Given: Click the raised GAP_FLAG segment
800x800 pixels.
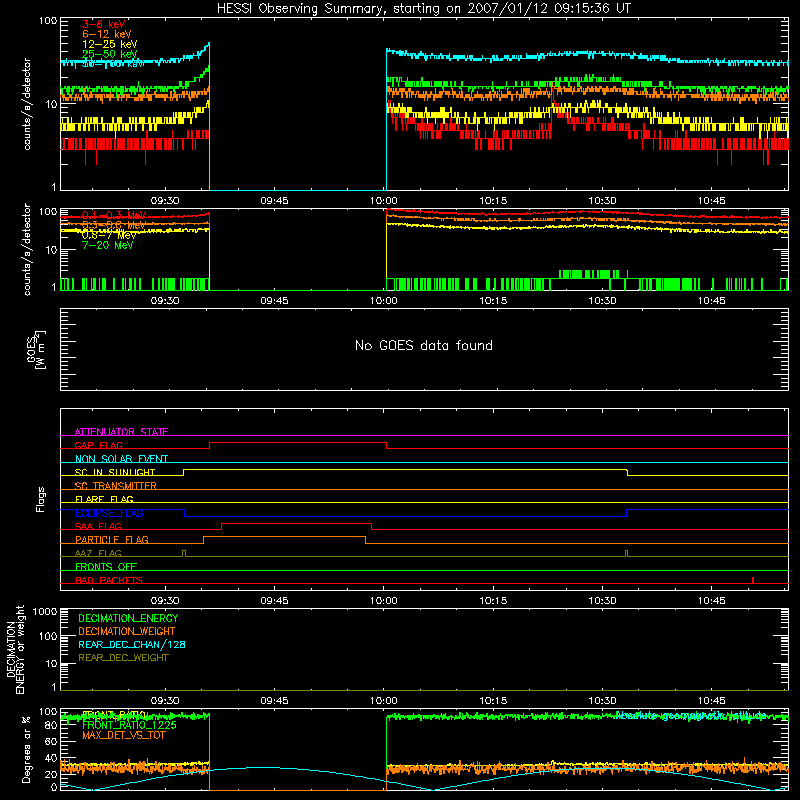Looking at the screenshot, I should [x=298, y=443].
